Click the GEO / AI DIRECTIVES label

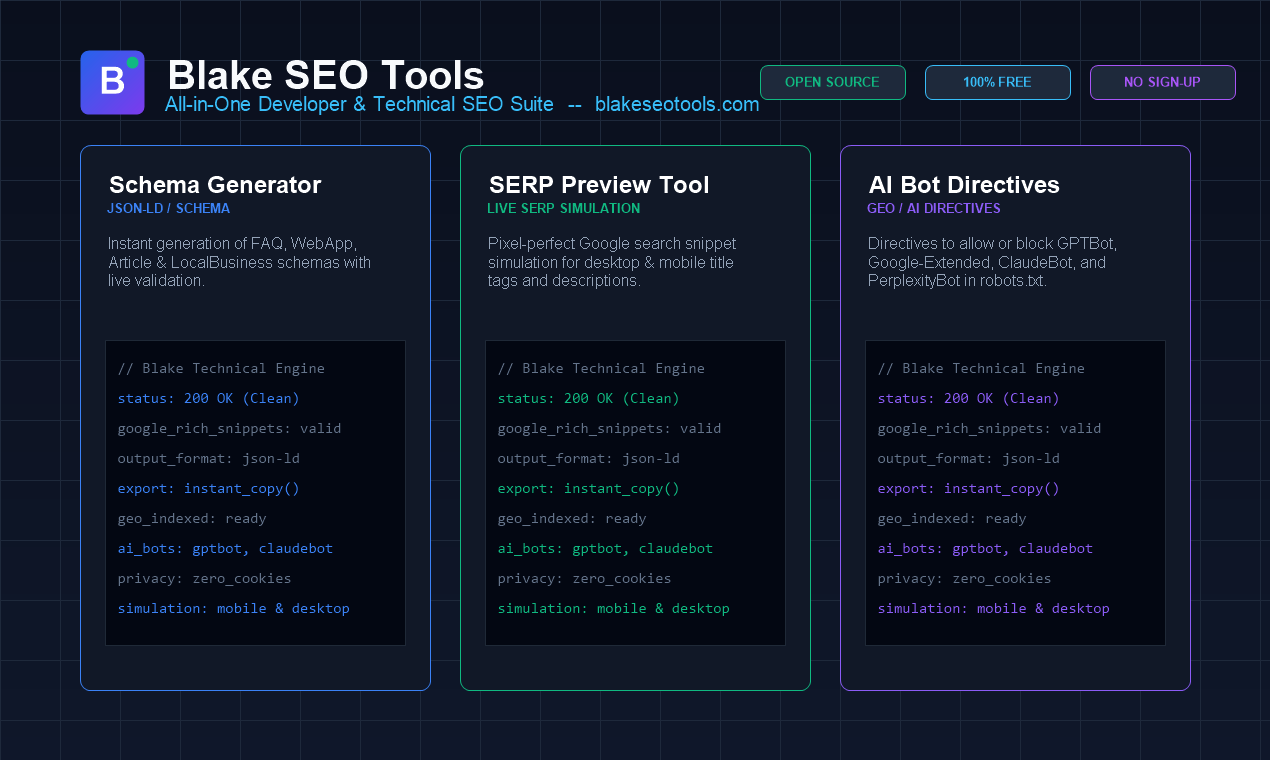(934, 209)
